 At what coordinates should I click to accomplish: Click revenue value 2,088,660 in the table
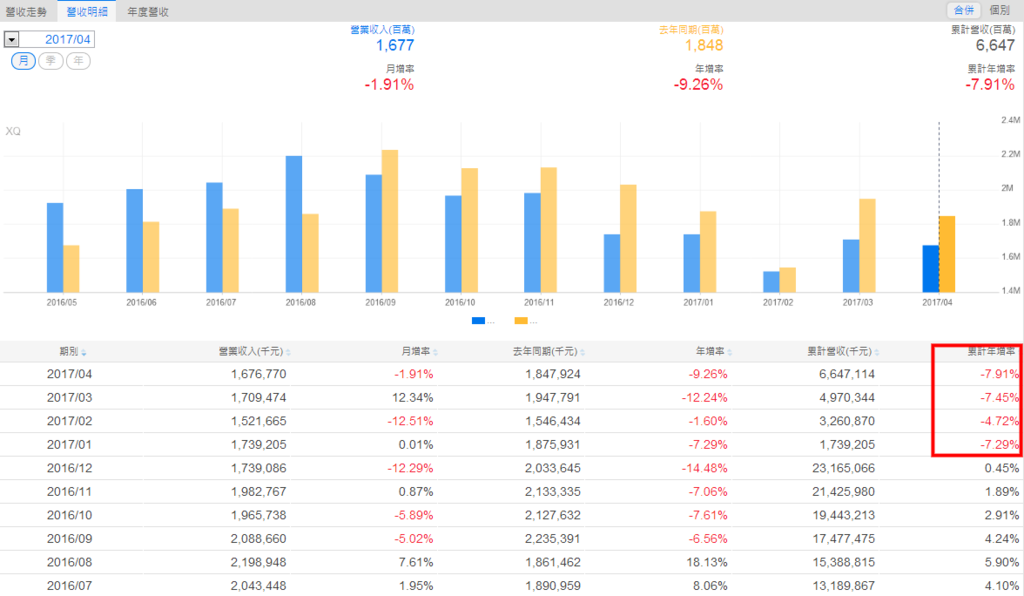pyautogui.click(x=259, y=539)
